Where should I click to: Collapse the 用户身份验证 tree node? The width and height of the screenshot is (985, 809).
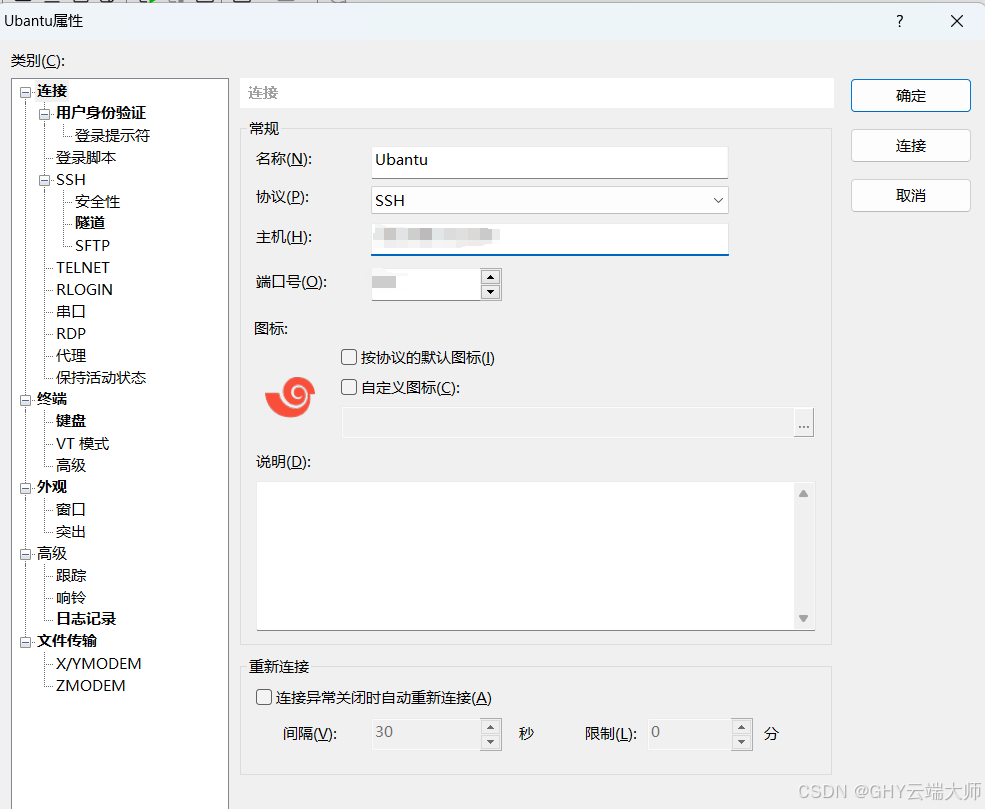point(45,114)
